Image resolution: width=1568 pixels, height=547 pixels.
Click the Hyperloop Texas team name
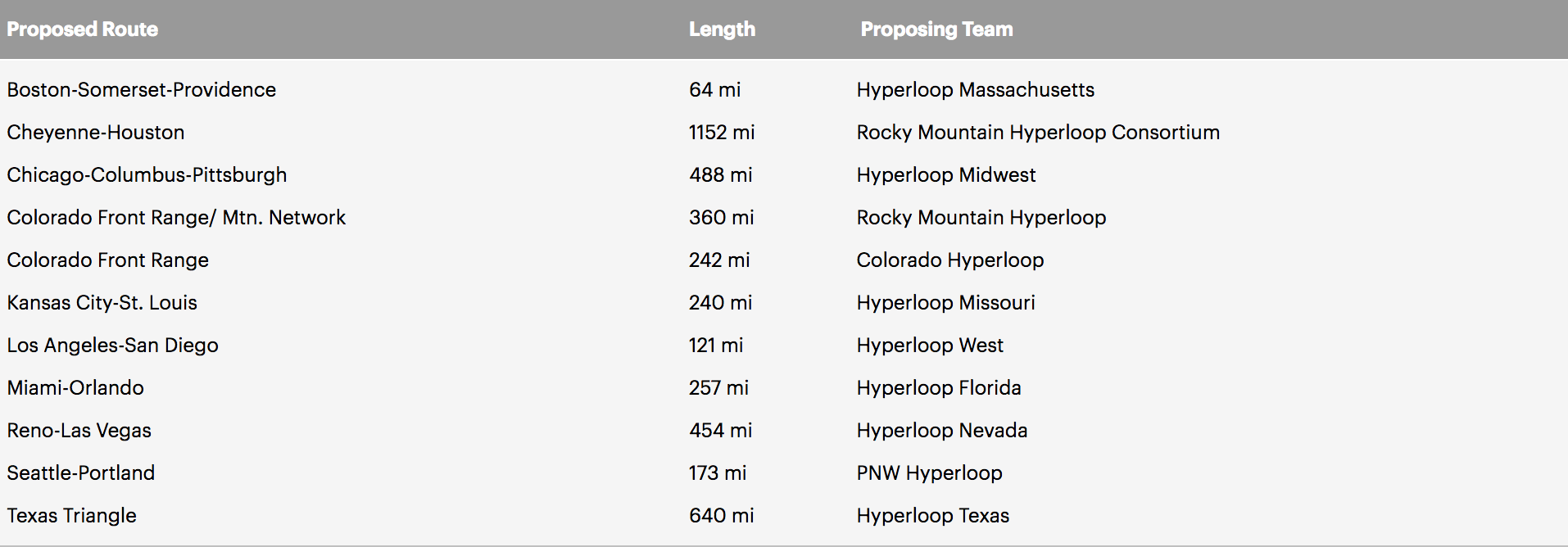click(932, 515)
